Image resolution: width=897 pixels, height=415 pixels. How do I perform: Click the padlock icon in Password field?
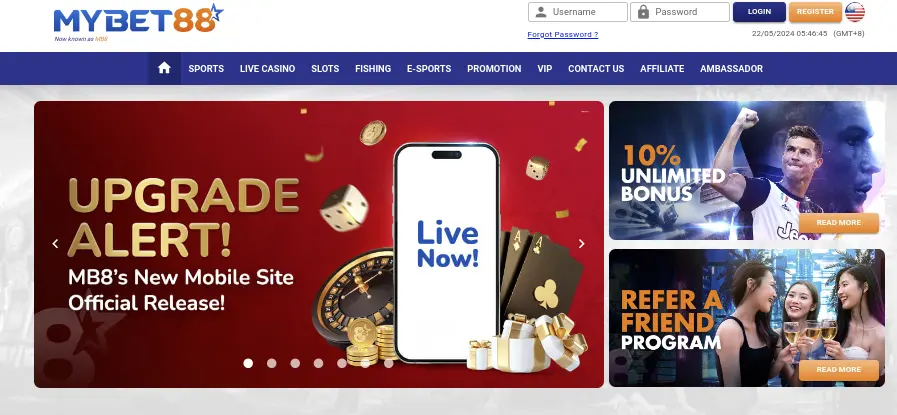(643, 12)
